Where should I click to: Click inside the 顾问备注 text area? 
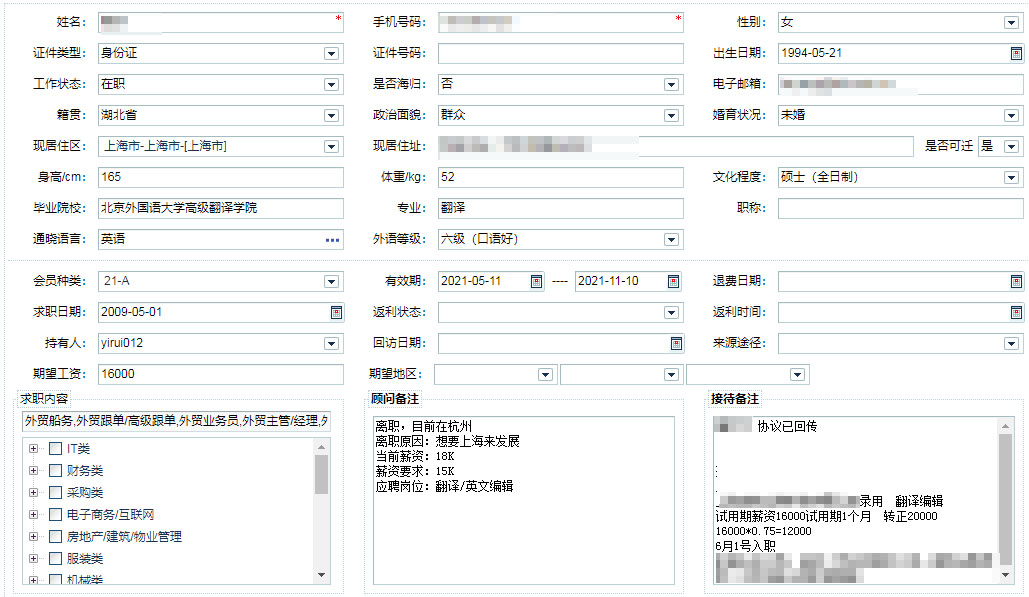524,500
